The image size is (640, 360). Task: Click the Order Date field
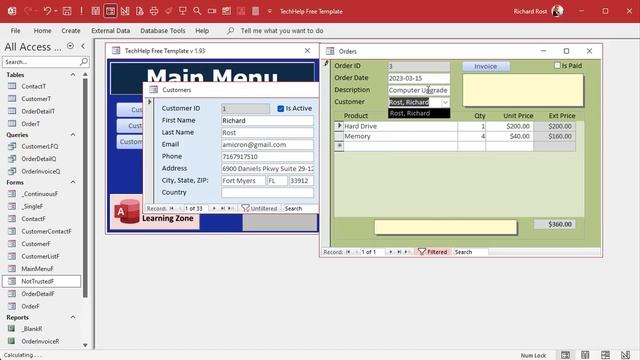point(419,78)
